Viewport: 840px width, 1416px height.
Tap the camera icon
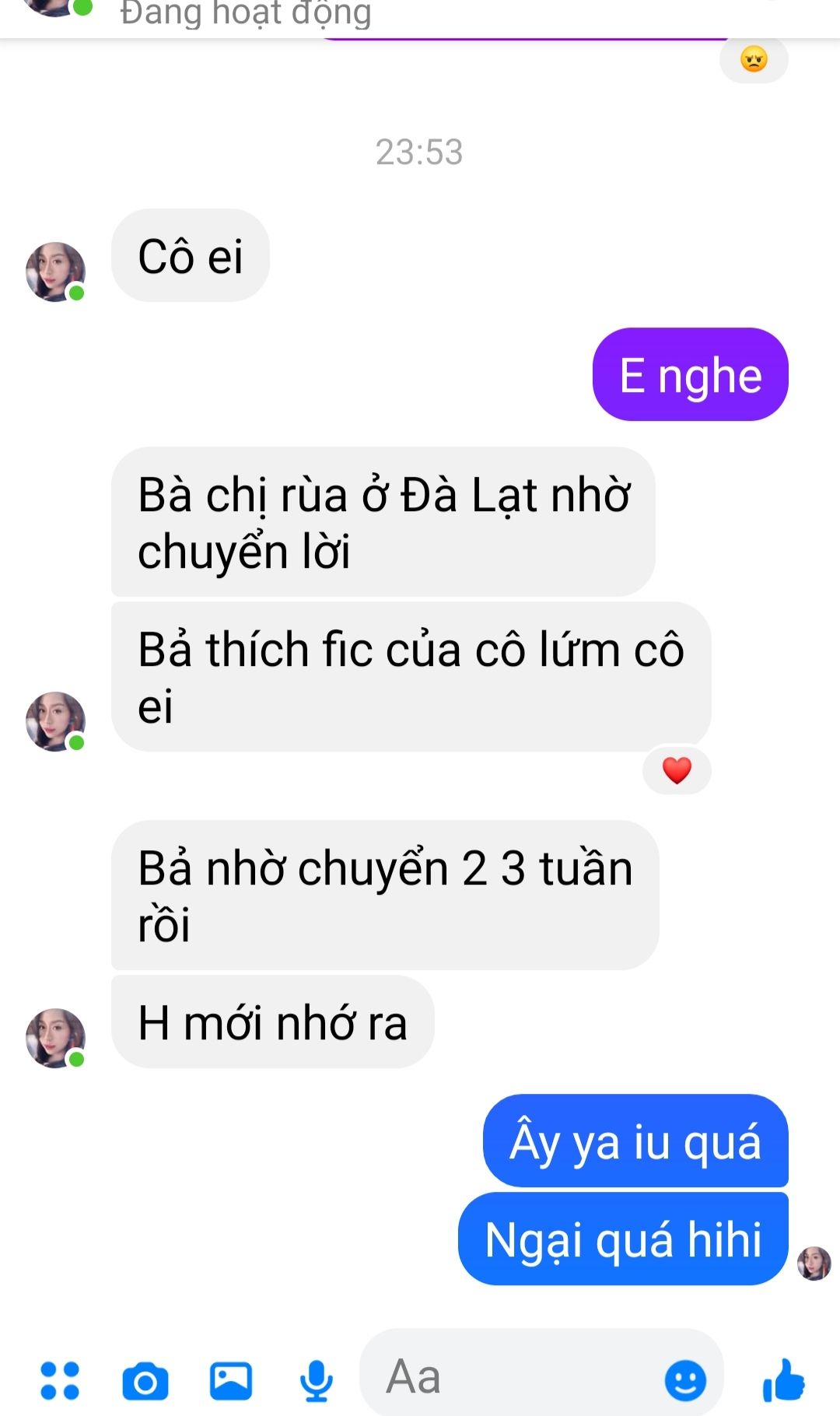coord(145,1381)
